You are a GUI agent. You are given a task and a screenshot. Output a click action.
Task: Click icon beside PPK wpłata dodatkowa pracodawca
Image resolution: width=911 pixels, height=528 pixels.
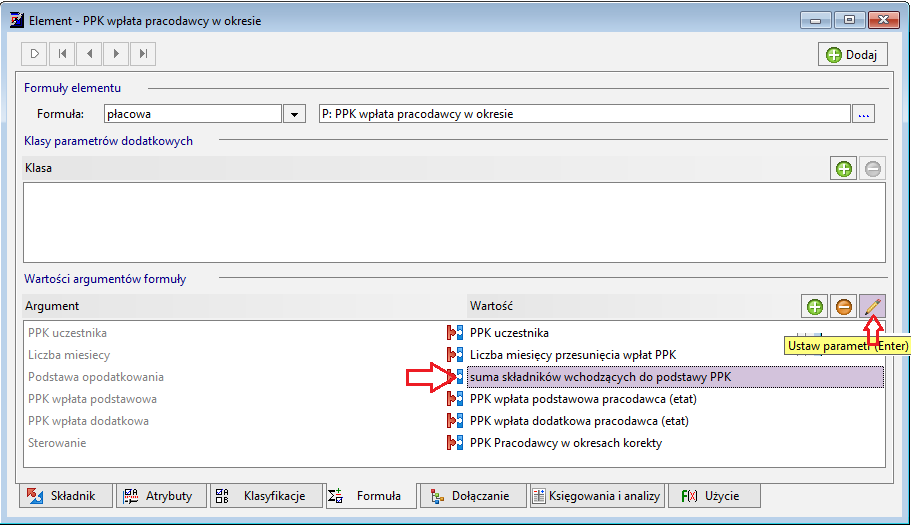pos(455,421)
